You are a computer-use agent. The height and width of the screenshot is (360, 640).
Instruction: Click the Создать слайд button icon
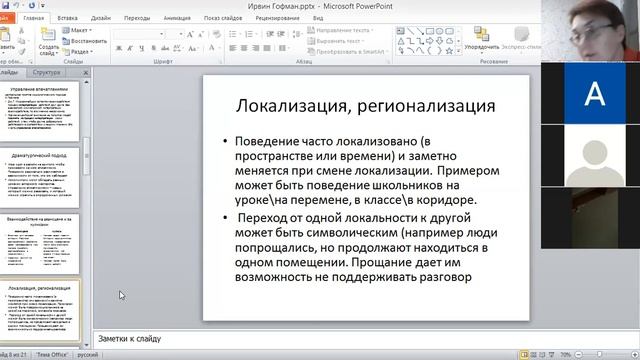(48, 35)
